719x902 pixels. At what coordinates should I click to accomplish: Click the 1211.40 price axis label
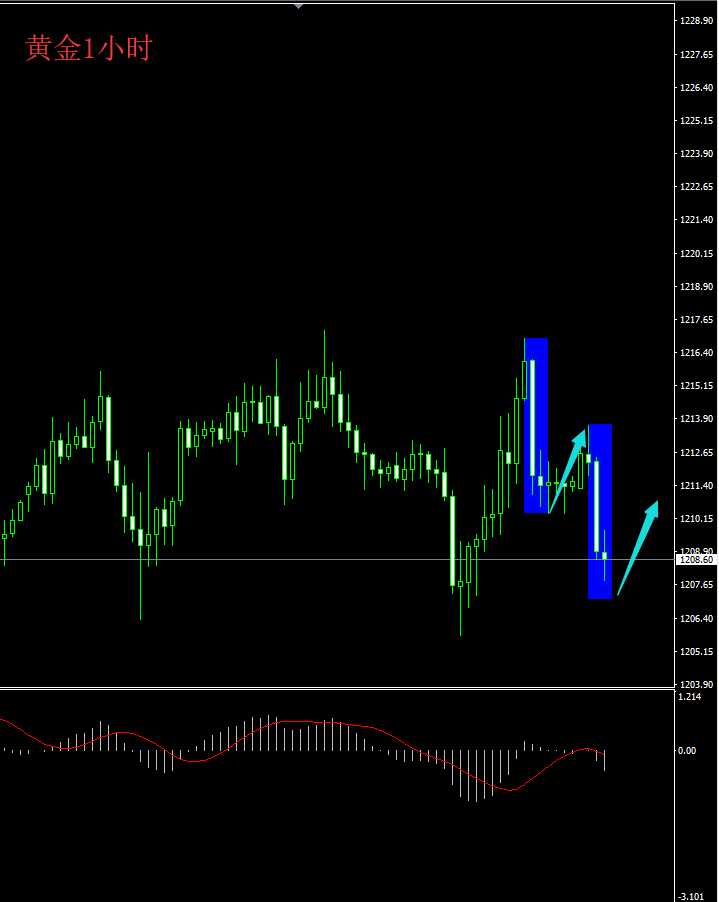coord(697,486)
